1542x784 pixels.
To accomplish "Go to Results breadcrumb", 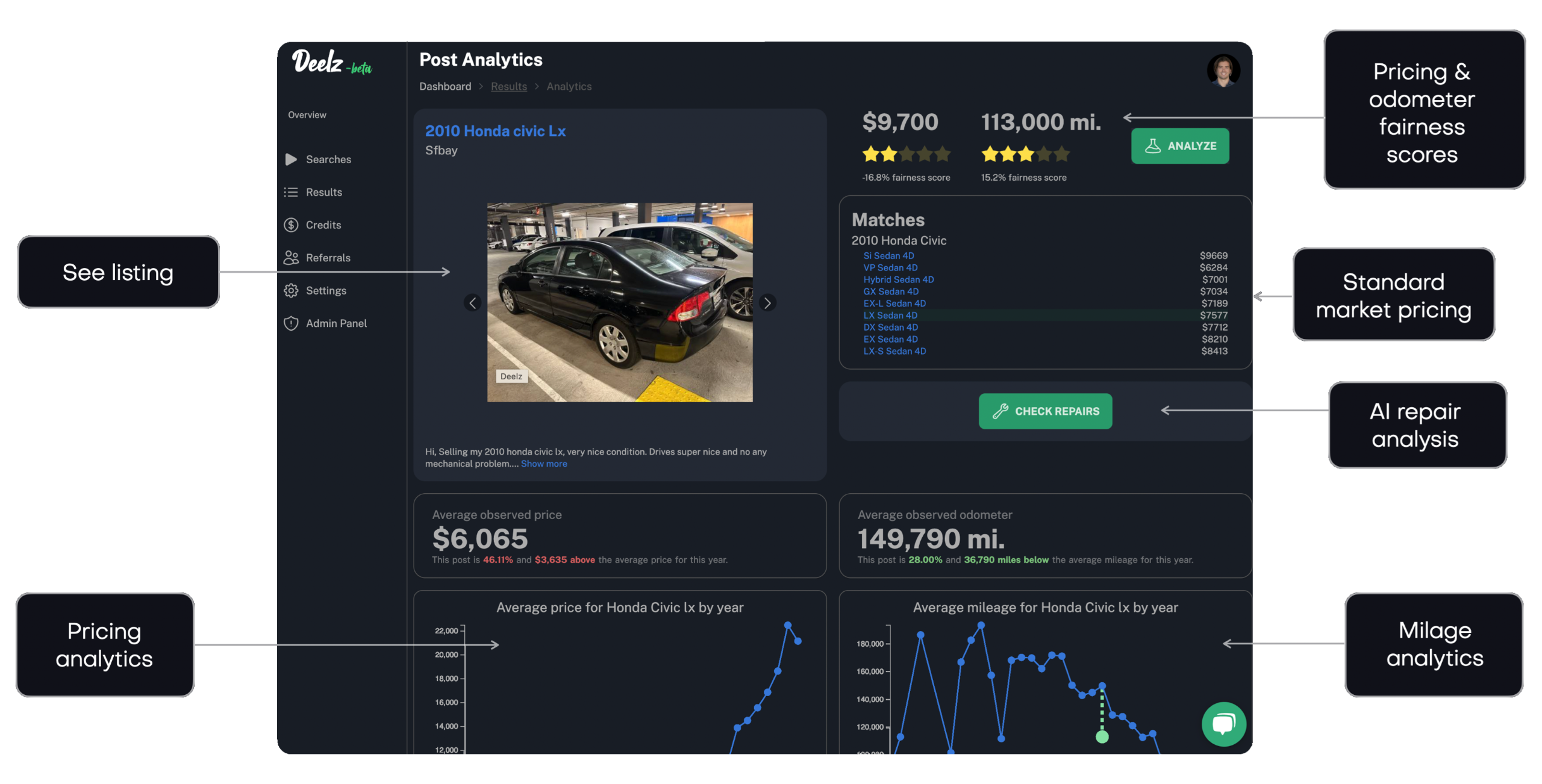I will pos(508,87).
